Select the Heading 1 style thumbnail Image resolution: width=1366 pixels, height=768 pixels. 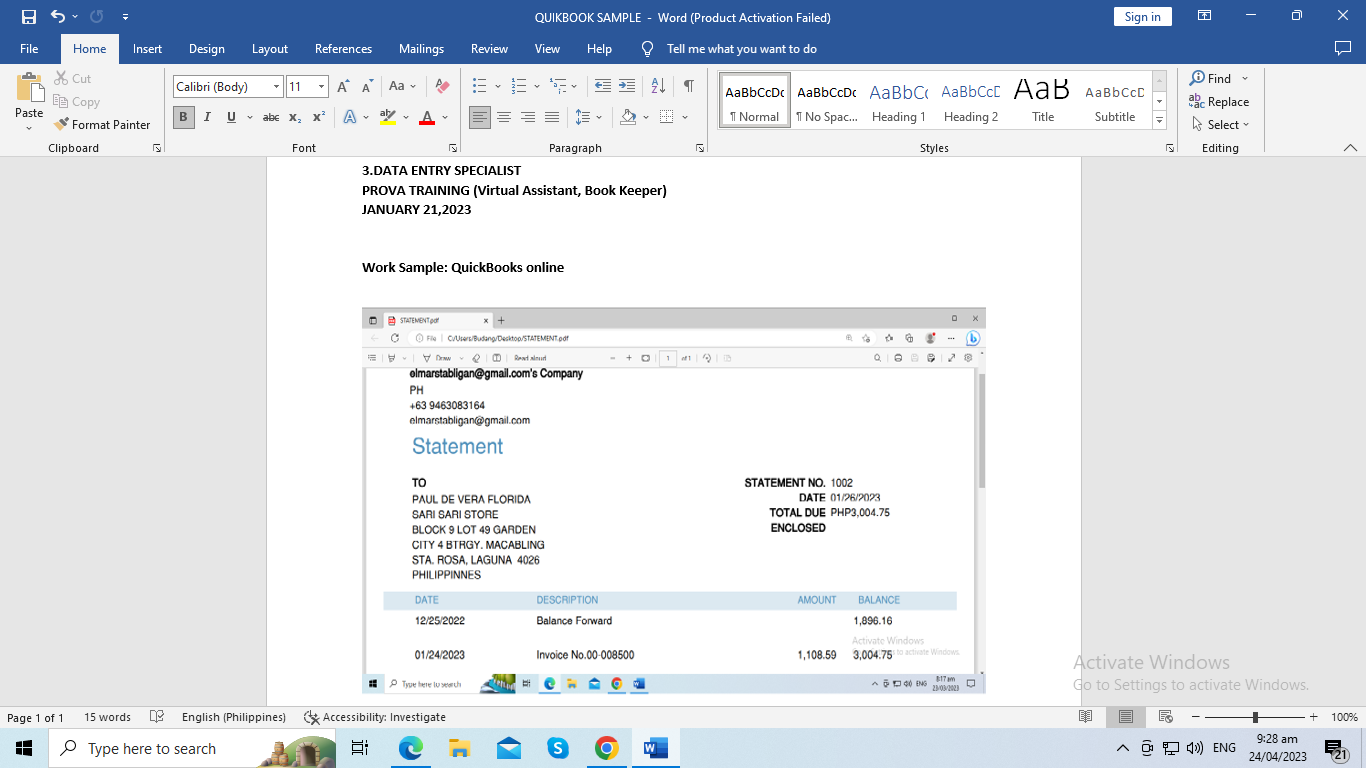tap(898, 101)
